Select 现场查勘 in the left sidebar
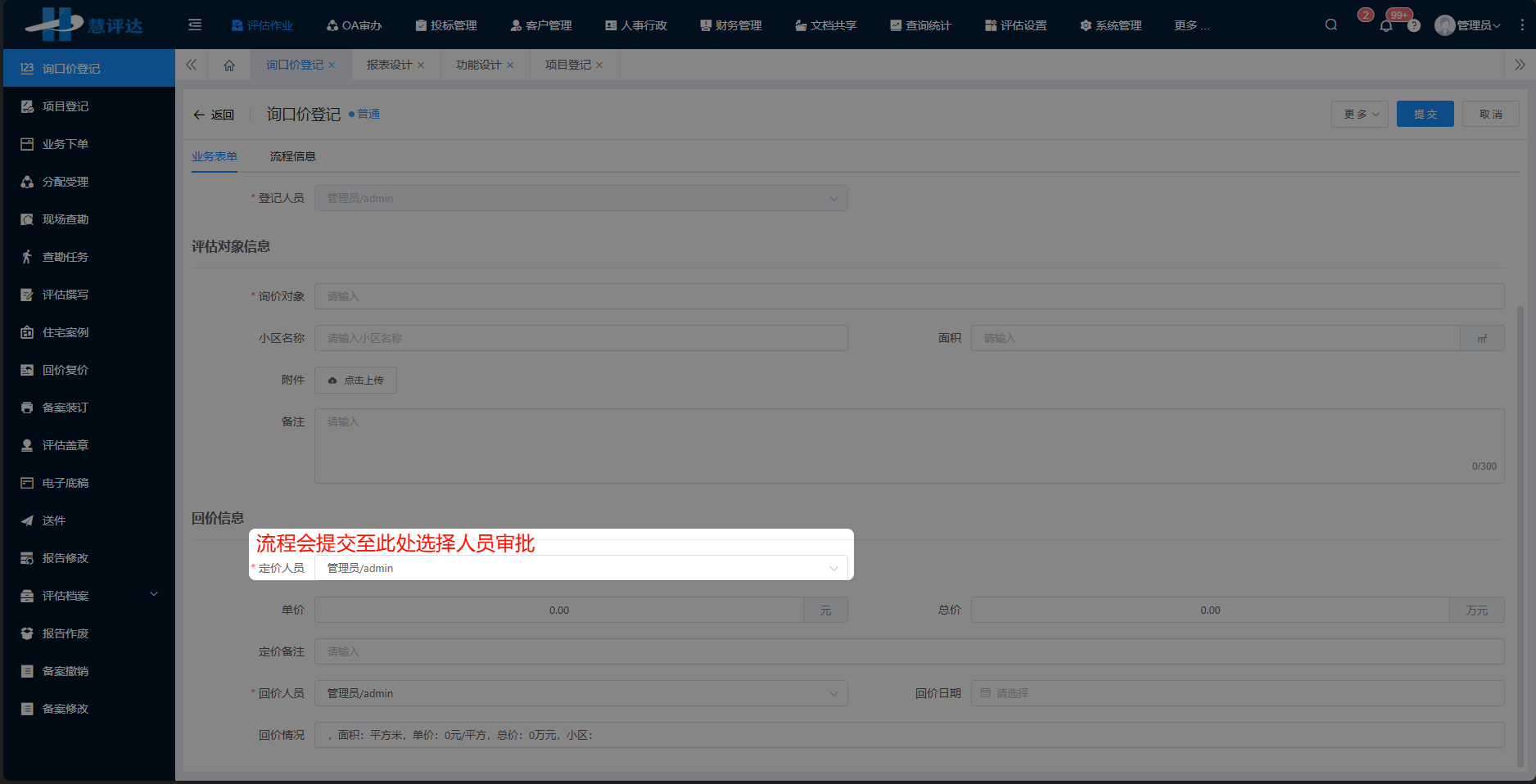The width and height of the screenshot is (1536, 784). coord(64,219)
